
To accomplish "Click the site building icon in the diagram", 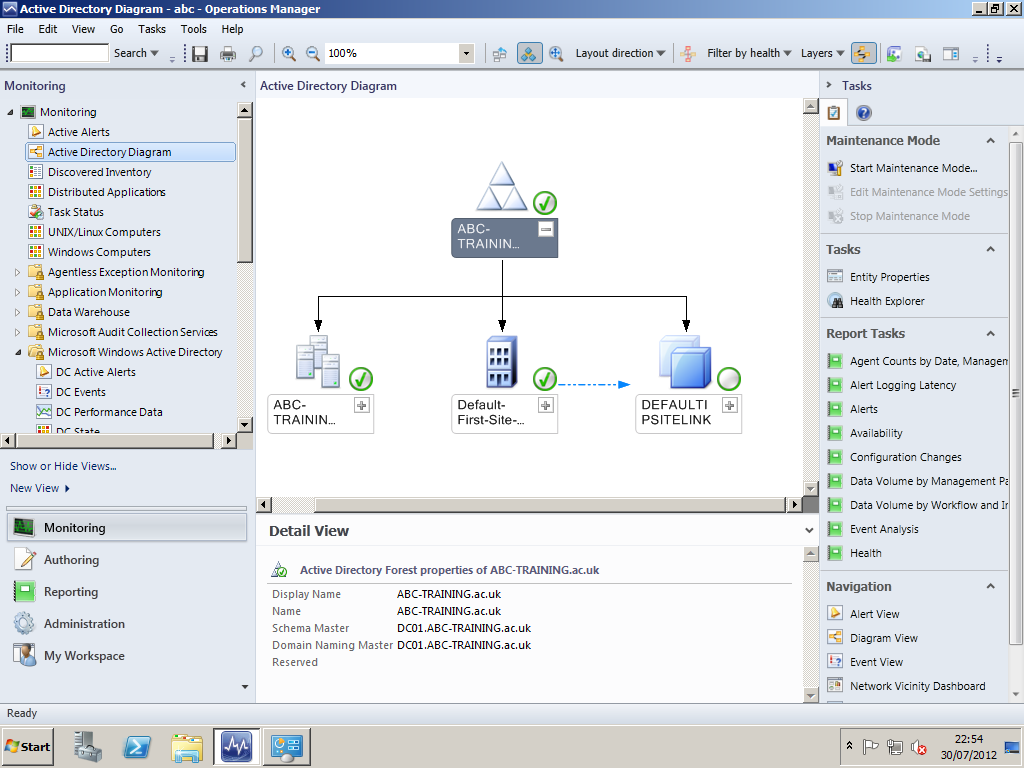I will (x=502, y=362).
